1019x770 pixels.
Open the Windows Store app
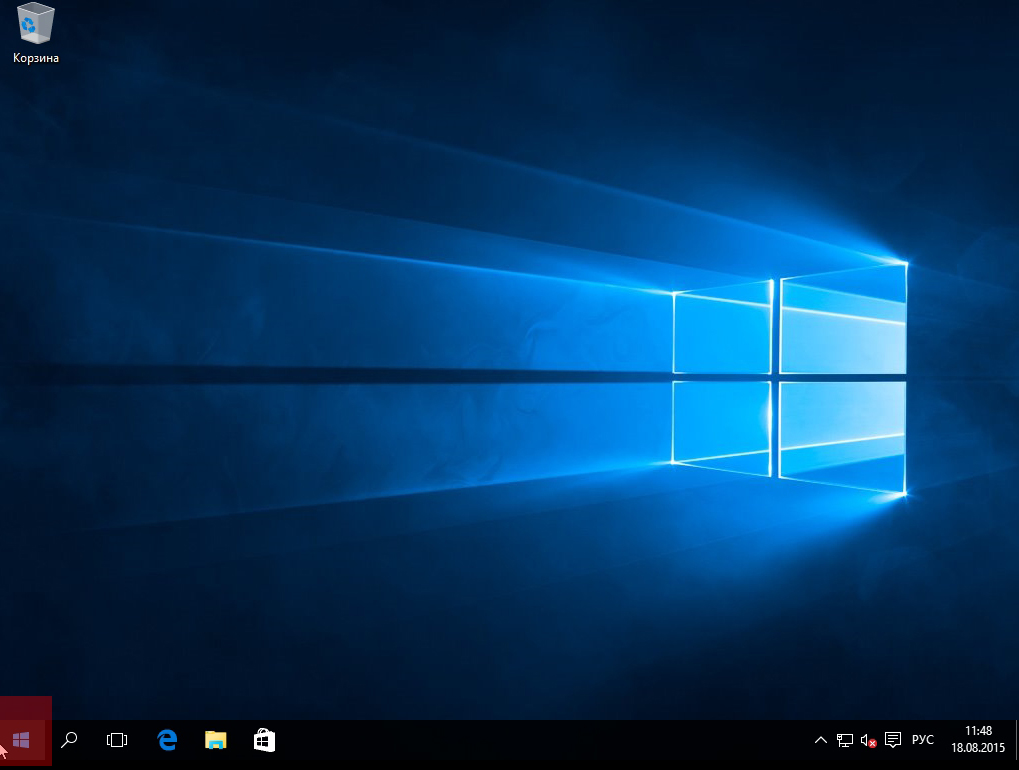coord(264,740)
